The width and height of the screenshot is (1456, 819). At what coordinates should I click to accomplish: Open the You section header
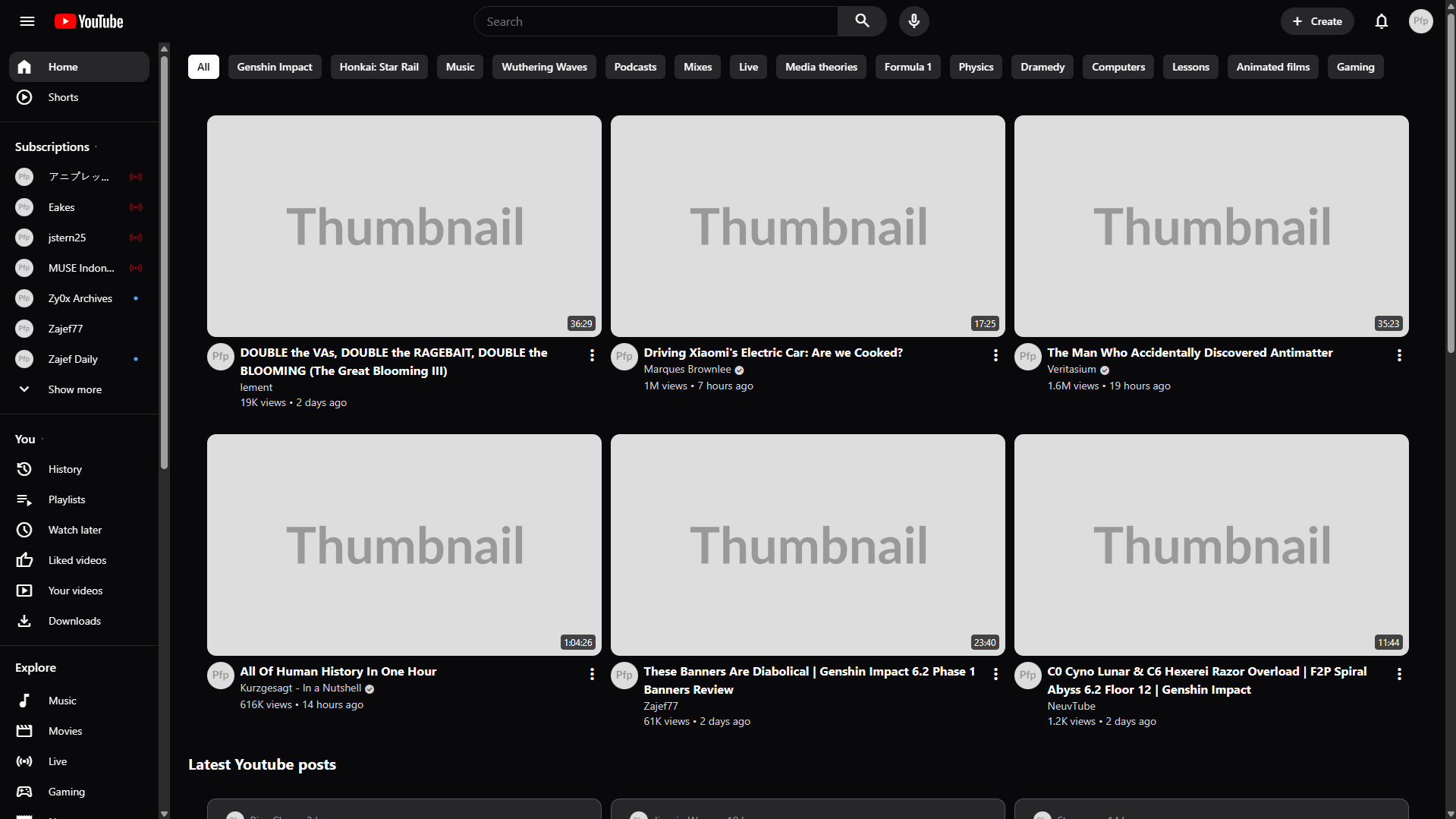pos(25,439)
